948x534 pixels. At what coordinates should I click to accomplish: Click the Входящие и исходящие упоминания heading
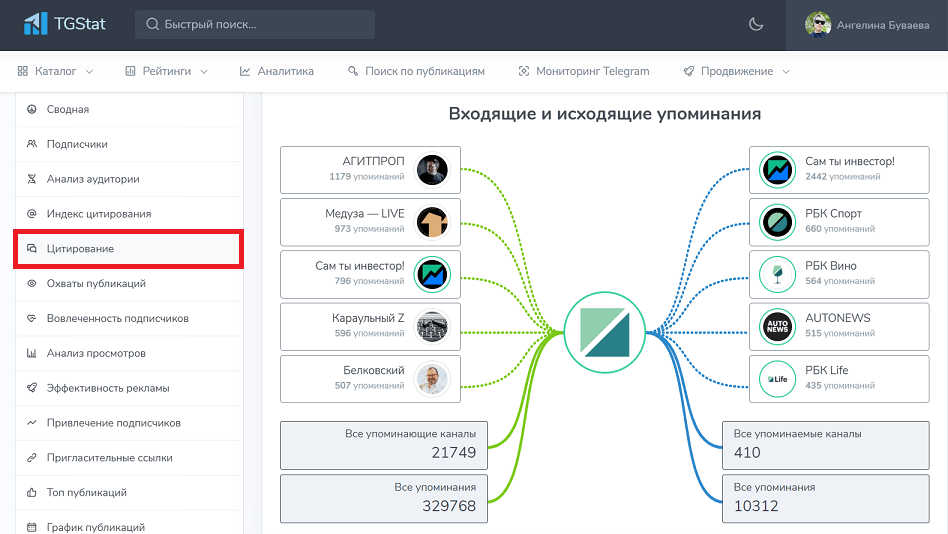(x=605, y=114)
